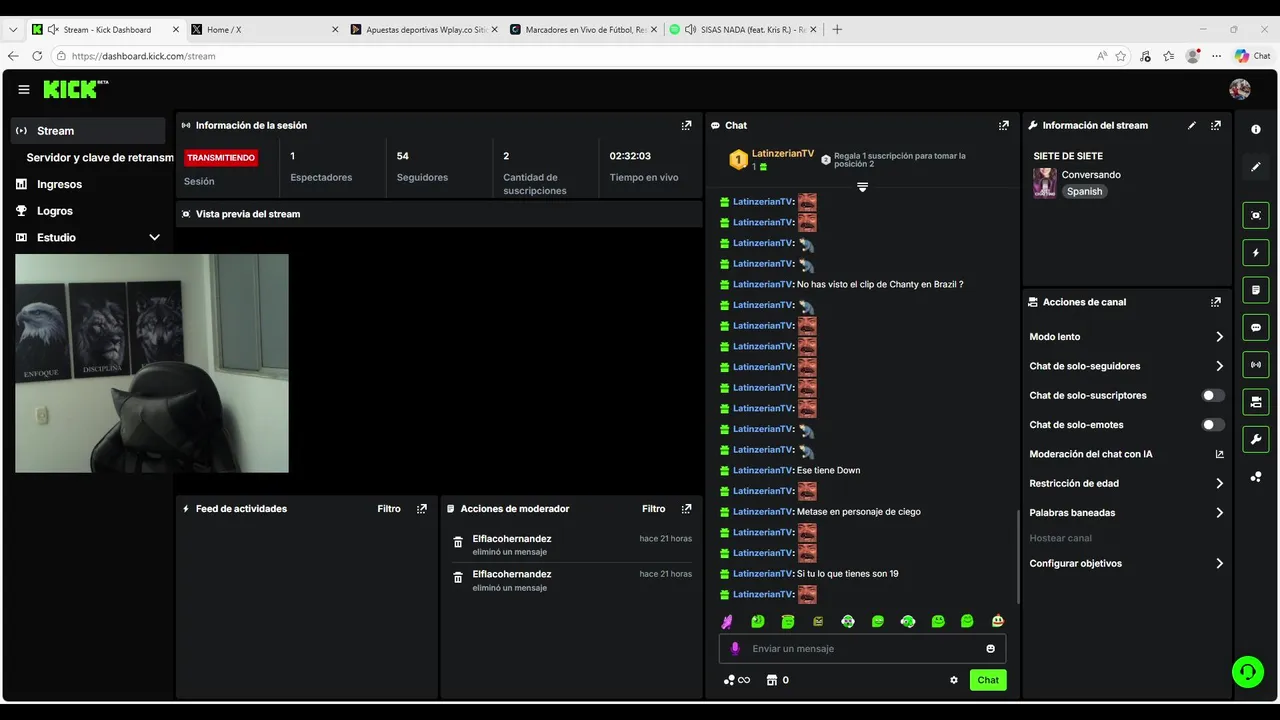Viewport: 1280px width, 720px height.
Task: Click the collapse arrow under the gift leaderboard
Action: [862, 187]
